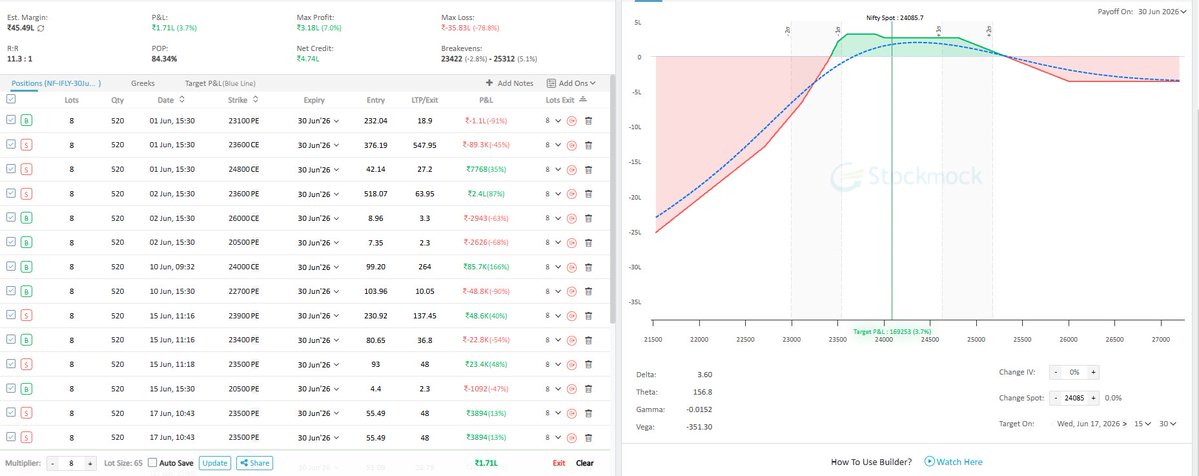Delete the 23100PE position row

(x=588, y=121)
